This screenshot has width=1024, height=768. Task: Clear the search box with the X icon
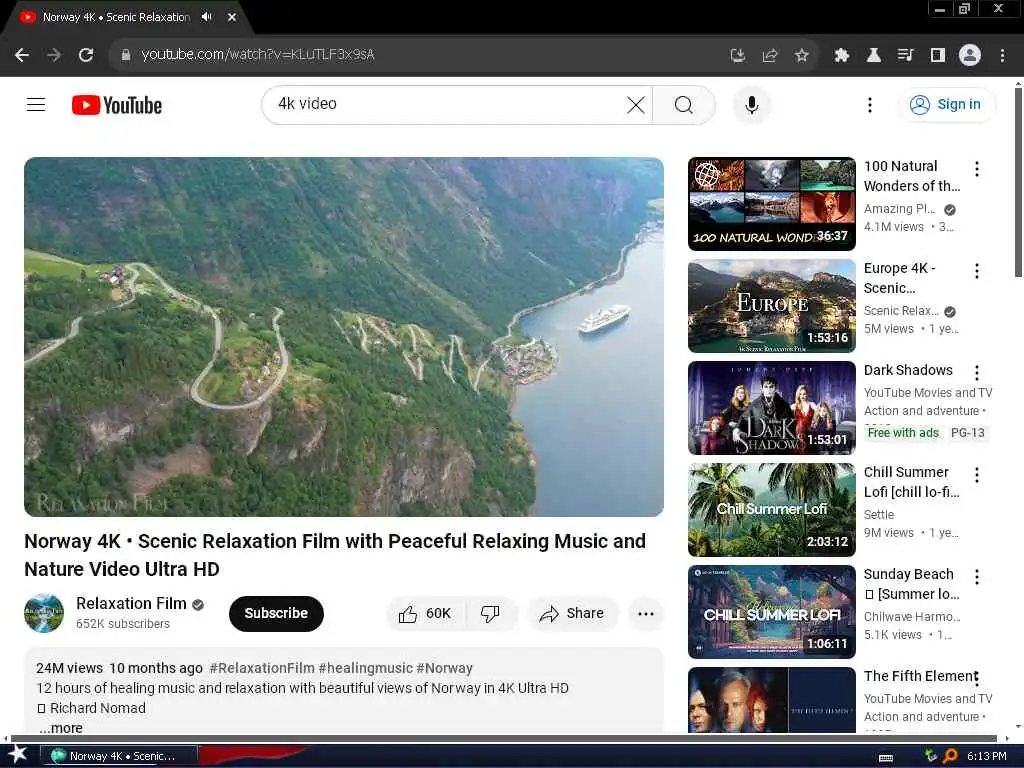point(635,104)
